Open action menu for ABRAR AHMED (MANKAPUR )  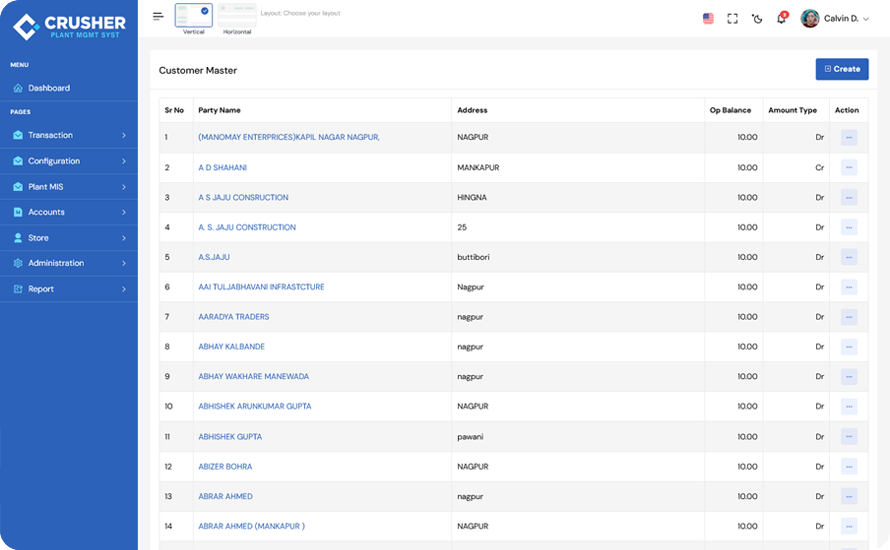pyautogui.click(x=849, y=526)
